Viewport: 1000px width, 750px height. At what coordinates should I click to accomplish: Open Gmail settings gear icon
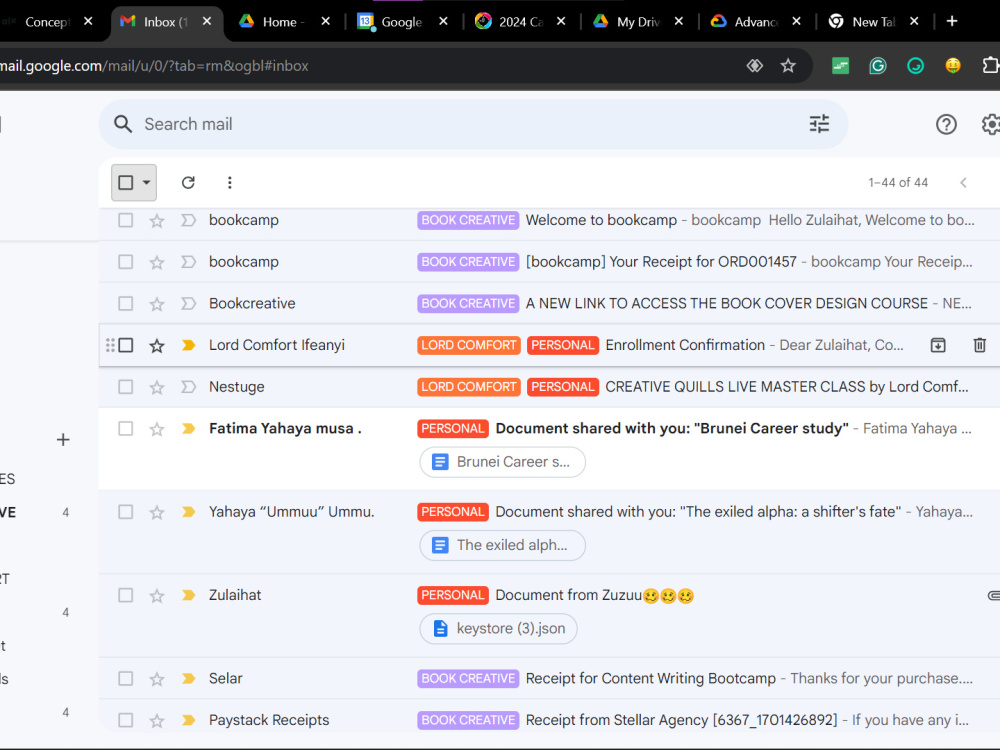[x=990, y=124]
